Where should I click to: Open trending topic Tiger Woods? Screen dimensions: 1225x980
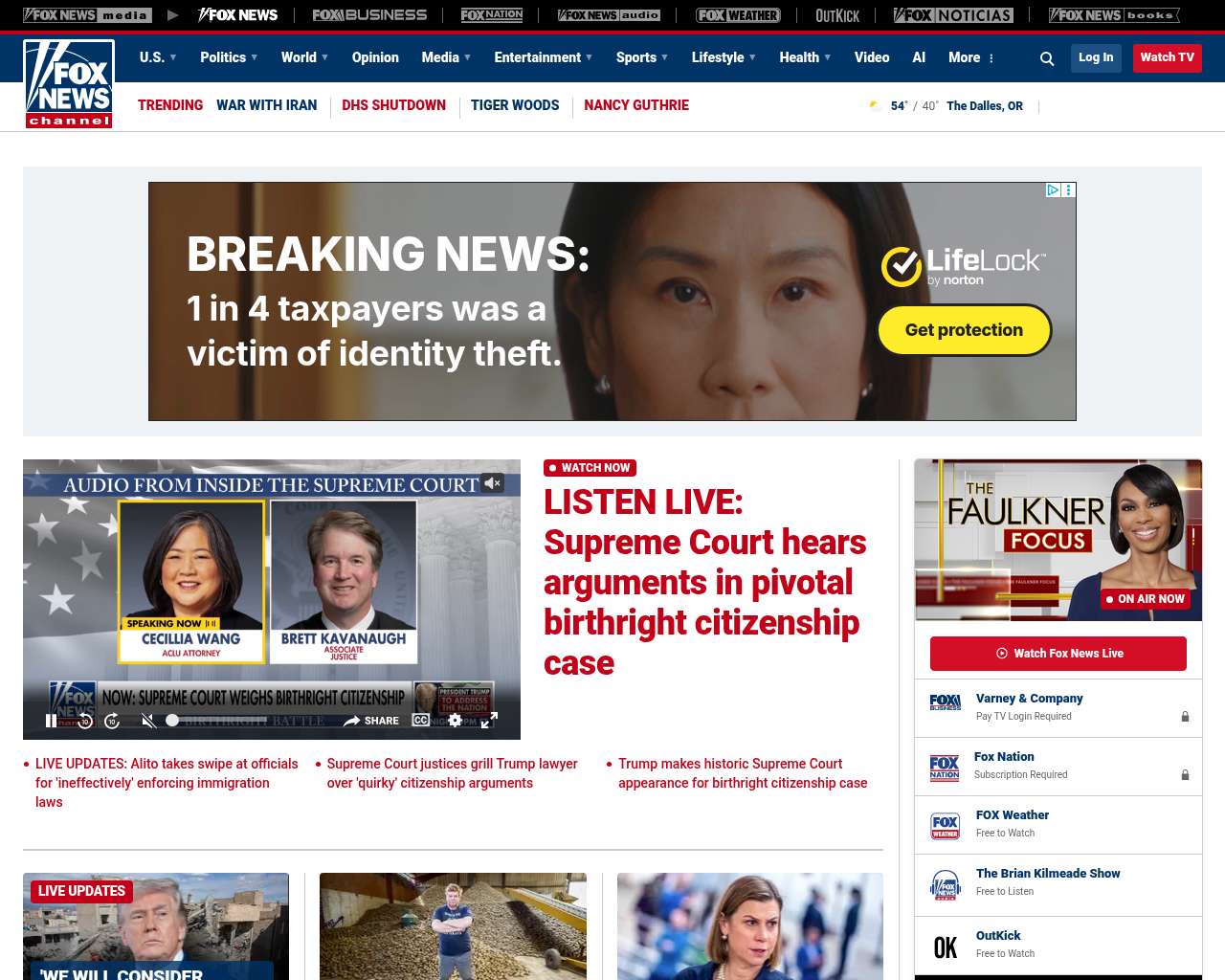(515, 105)
